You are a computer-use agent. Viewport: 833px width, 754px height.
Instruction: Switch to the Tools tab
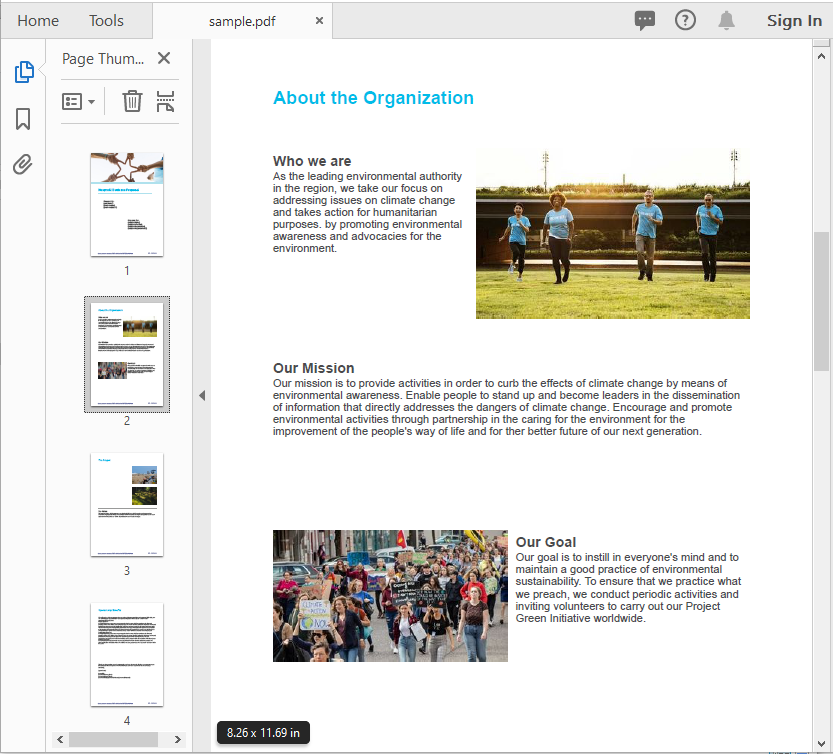106,20
